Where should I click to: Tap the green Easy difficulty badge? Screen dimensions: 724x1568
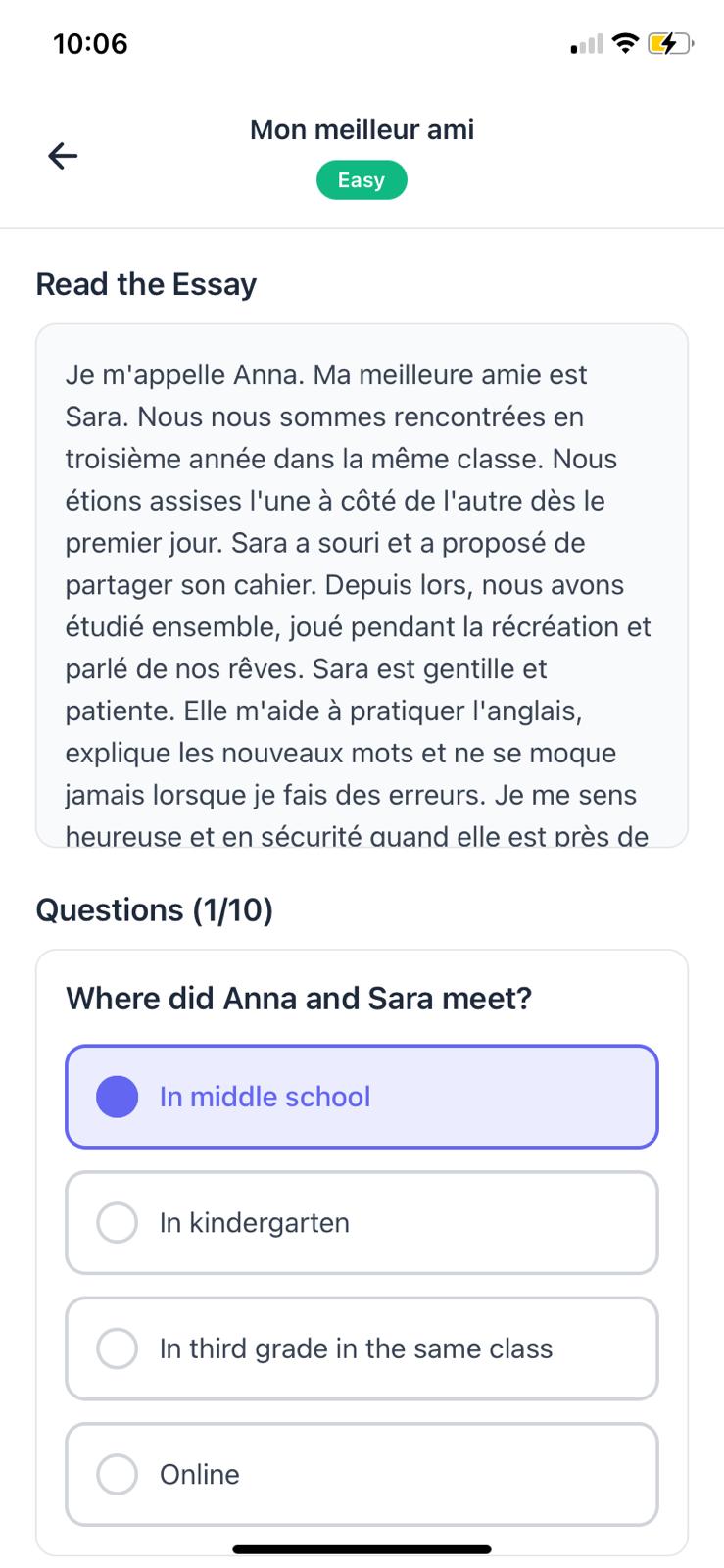pyautogui.click(x=362, y=180)
